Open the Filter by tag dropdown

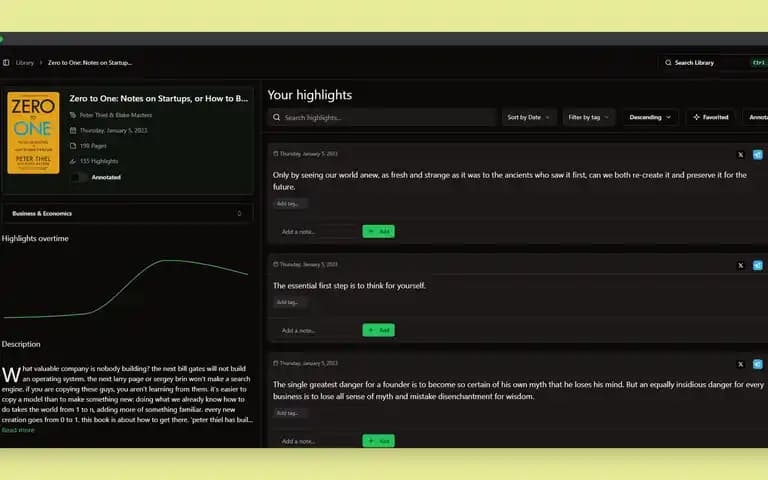point(589,118)
